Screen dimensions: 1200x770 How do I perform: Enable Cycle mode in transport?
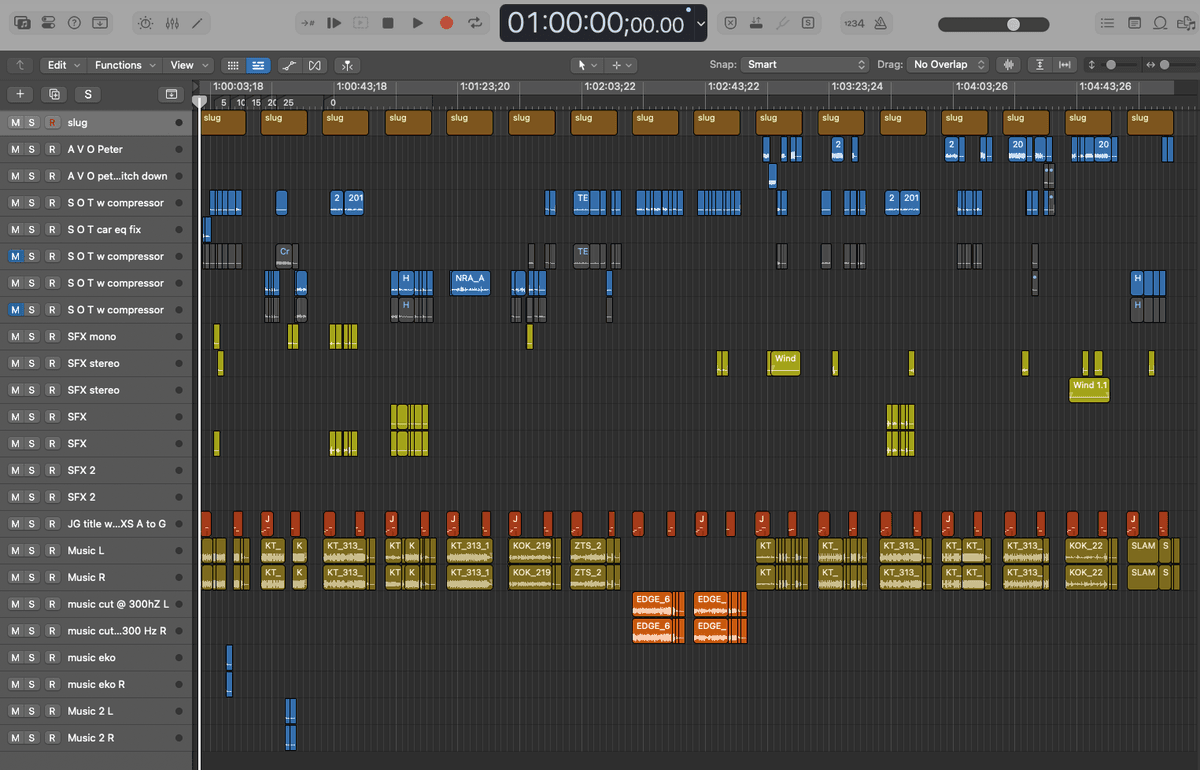coord(474,22)
